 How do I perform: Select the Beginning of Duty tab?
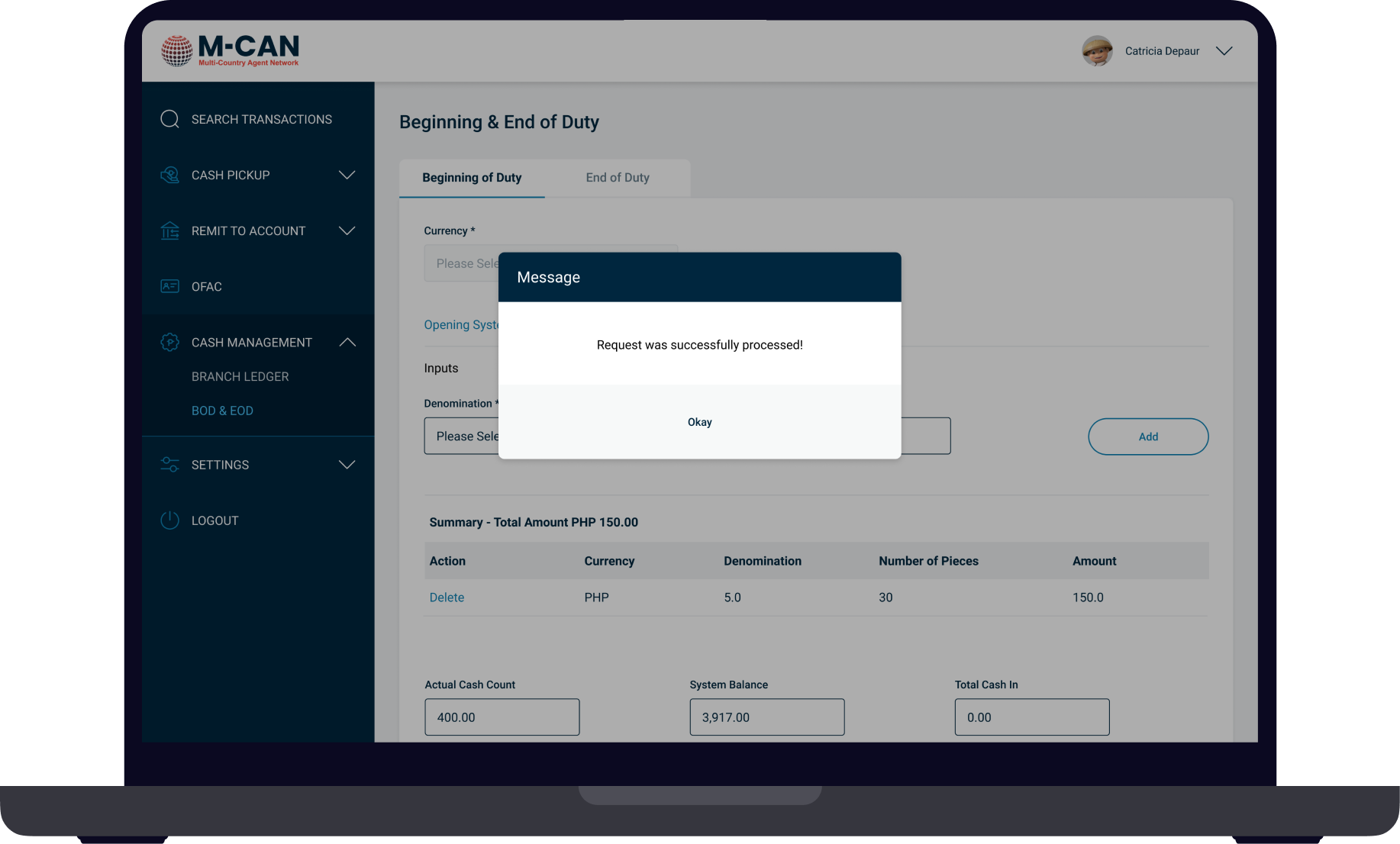click(x=472, y=178)
